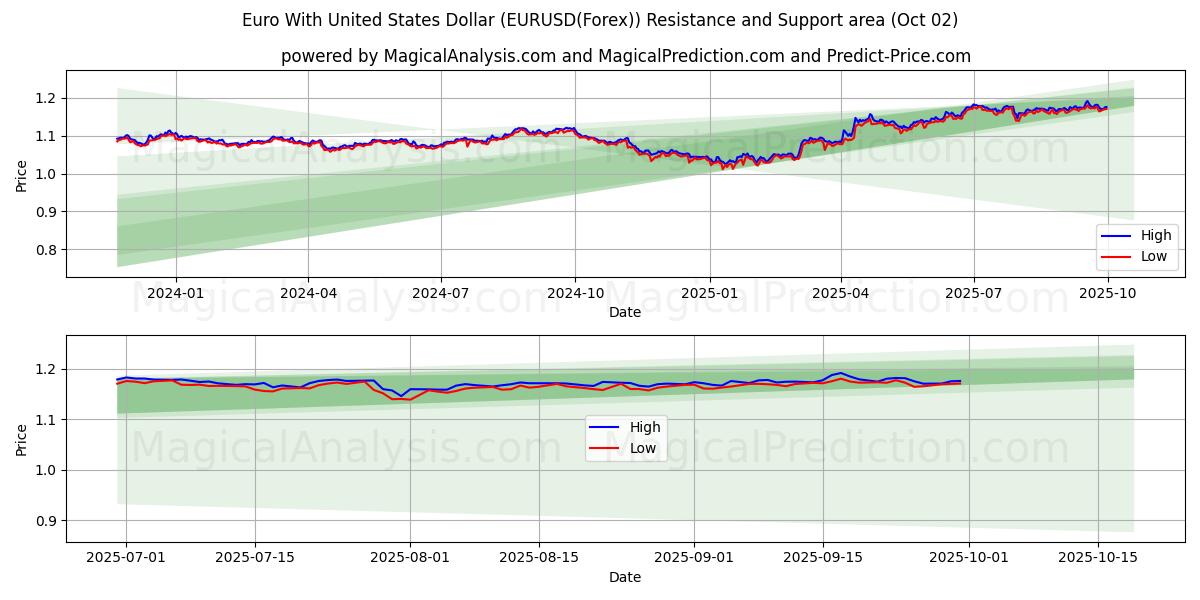Select the 2025-10-15 date tick label
This screenshot has width=1200, height=600.
[x=1097, y=557]
